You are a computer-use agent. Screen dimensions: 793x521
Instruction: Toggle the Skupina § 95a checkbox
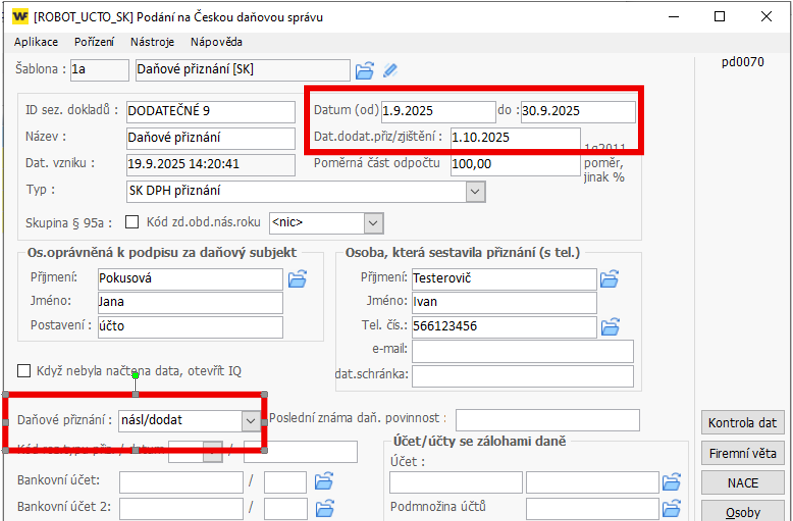tap(131, 222)
